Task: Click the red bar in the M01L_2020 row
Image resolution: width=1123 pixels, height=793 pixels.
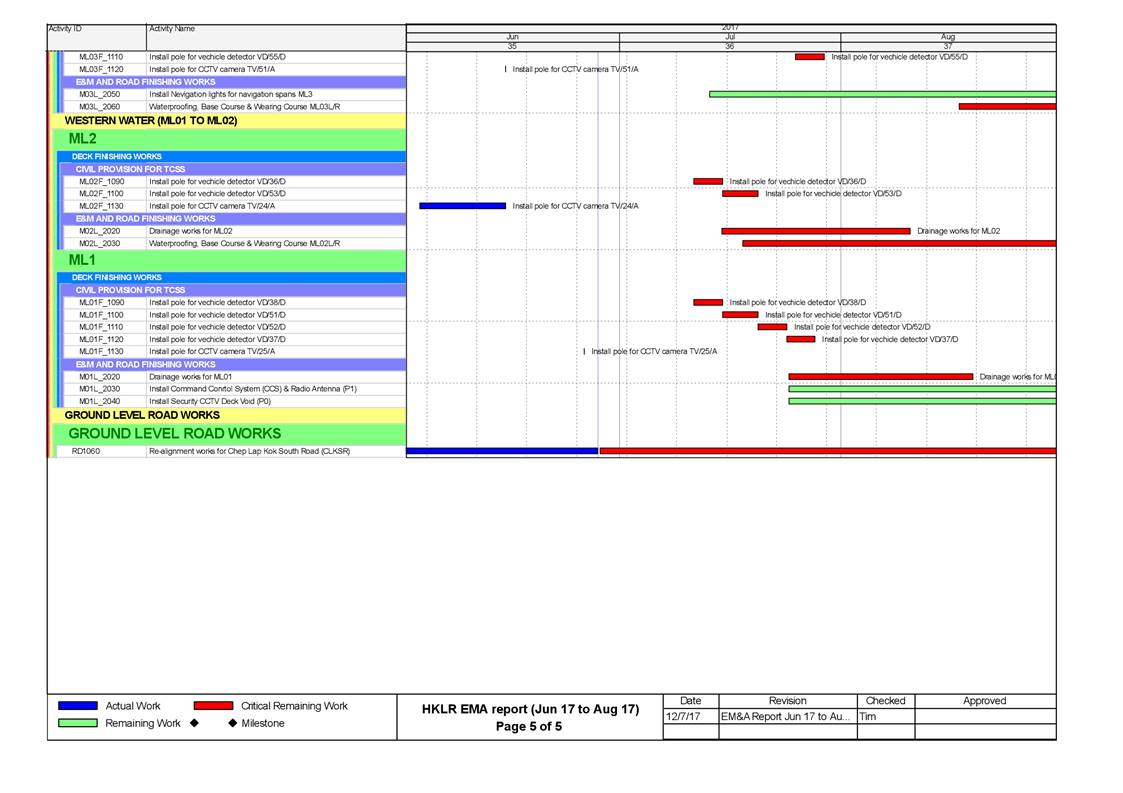Action: [x=881, y=377]
